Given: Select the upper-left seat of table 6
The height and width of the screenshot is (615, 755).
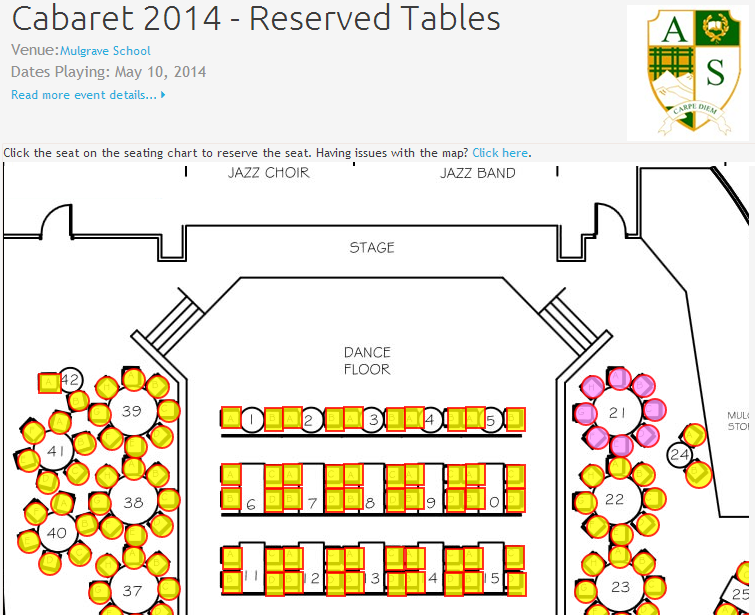Looking at the screenshot, I should point(231,474).
